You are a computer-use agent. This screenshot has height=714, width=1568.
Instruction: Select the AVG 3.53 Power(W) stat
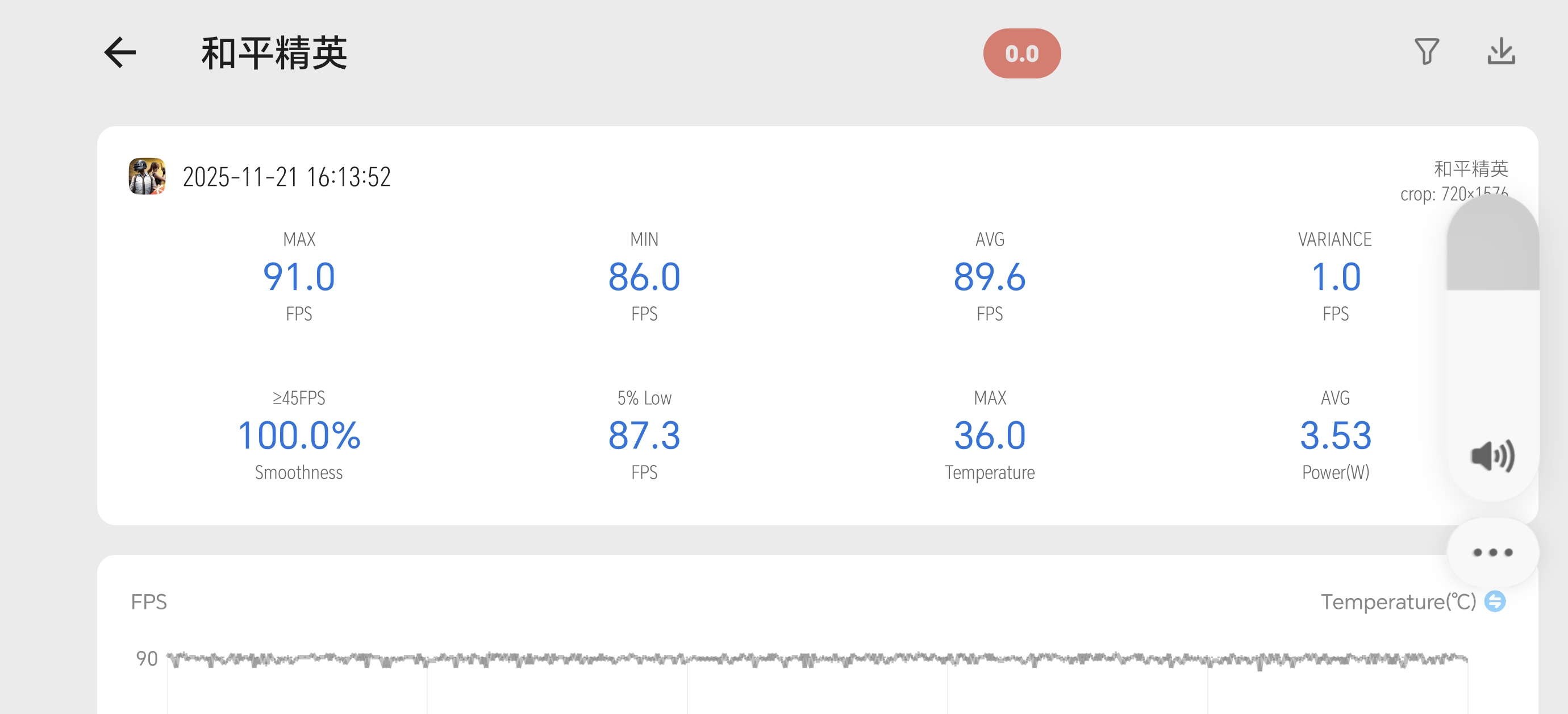pyautogui.click(x=1335, y=436)
